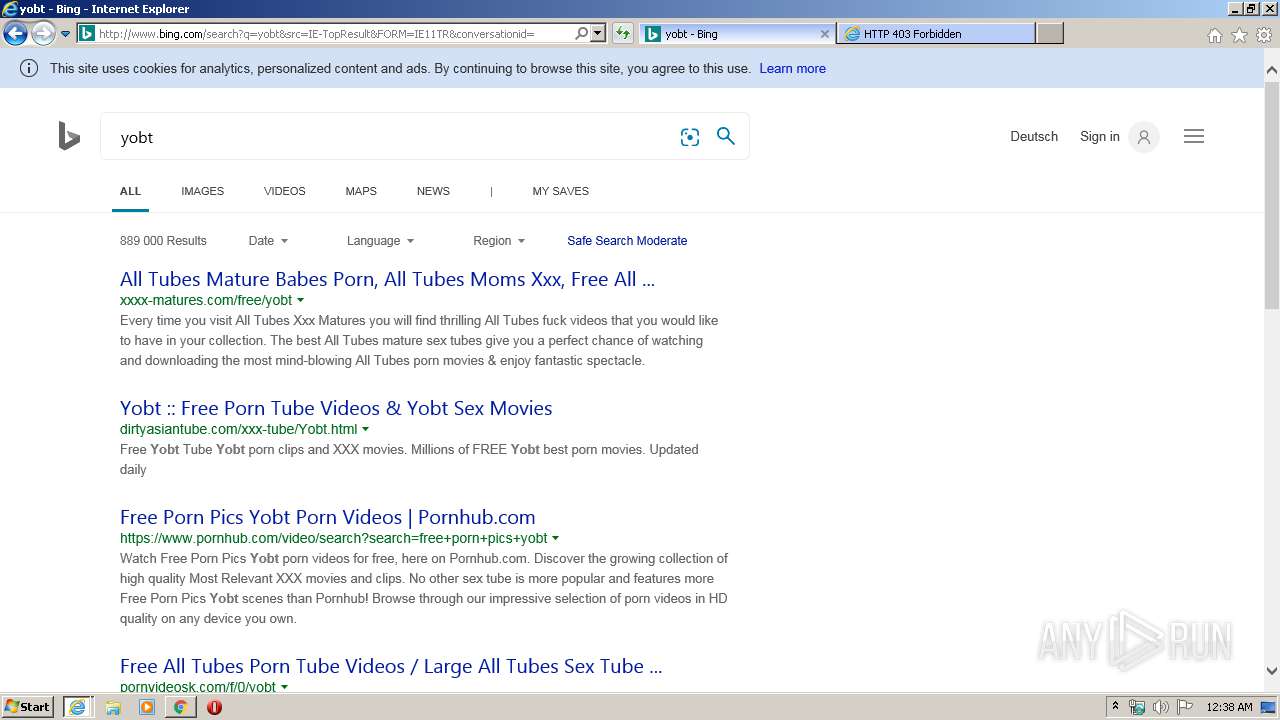Viewport: 1280px width, 720px height.
Task: Expand arrow next to dirtyasiantube.com URL
Action: [365, 429]
